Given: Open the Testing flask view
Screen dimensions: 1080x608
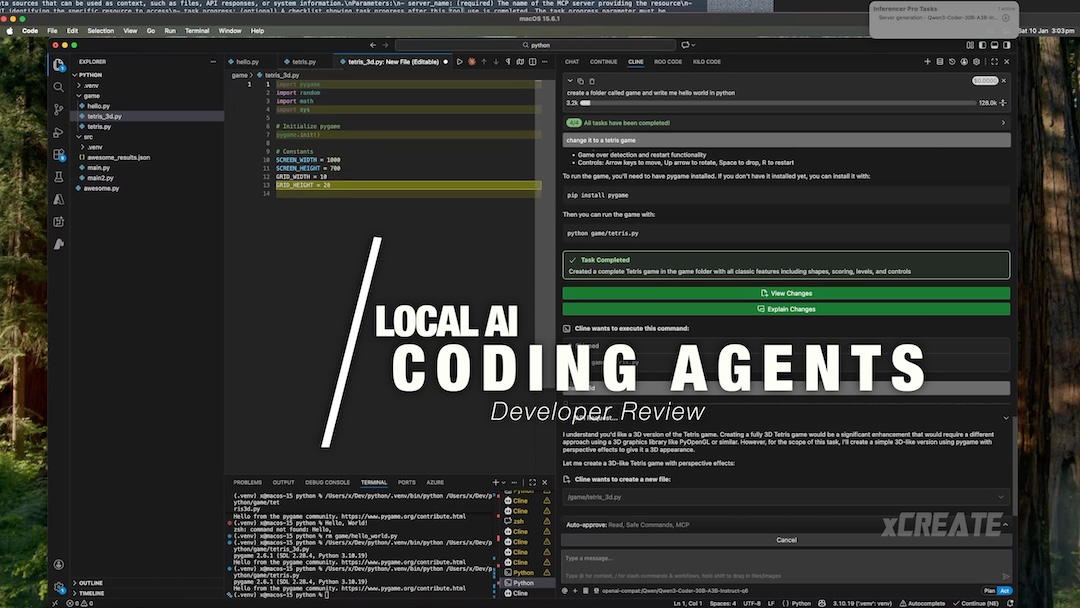Looking at the screenshot, I should tap(59, 177).
